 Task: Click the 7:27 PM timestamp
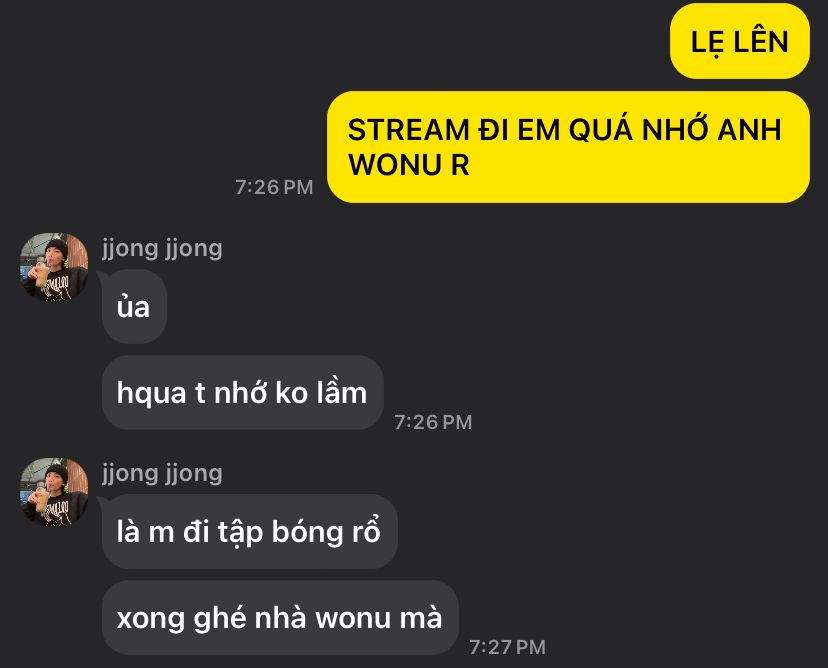point(507,647)
